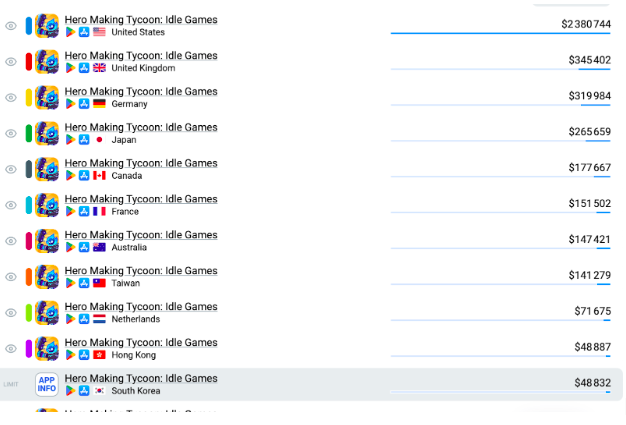Click App Store icon in Germany row
This screenshot has height=425, width=626.
tap(84, 104)
